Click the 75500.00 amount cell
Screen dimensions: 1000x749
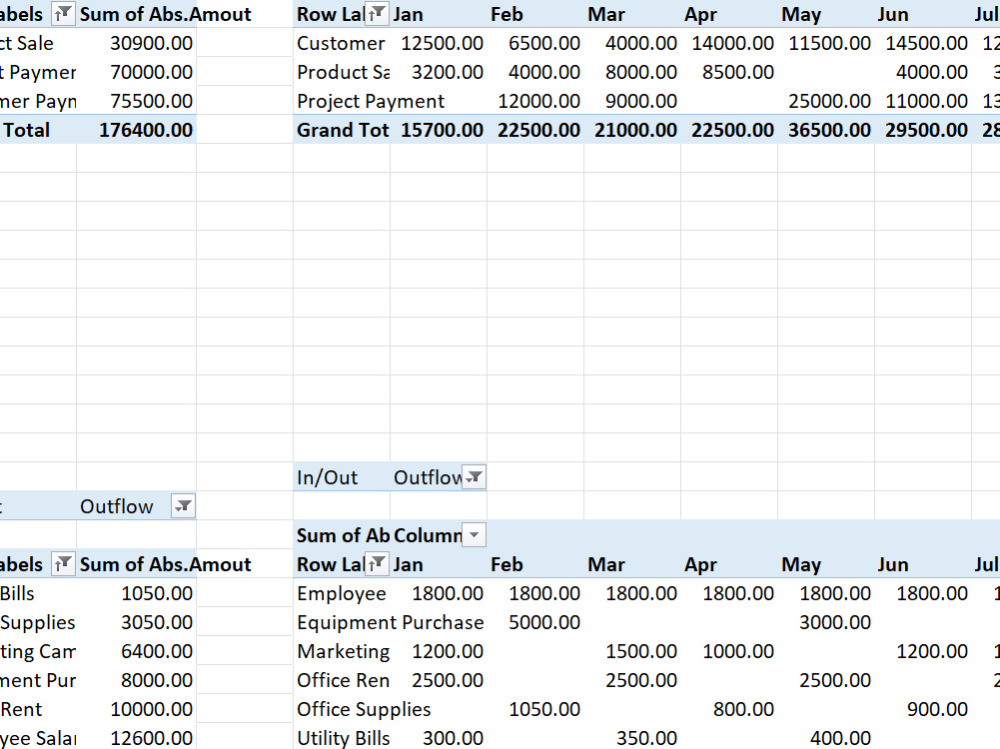[x=136, y=101]
